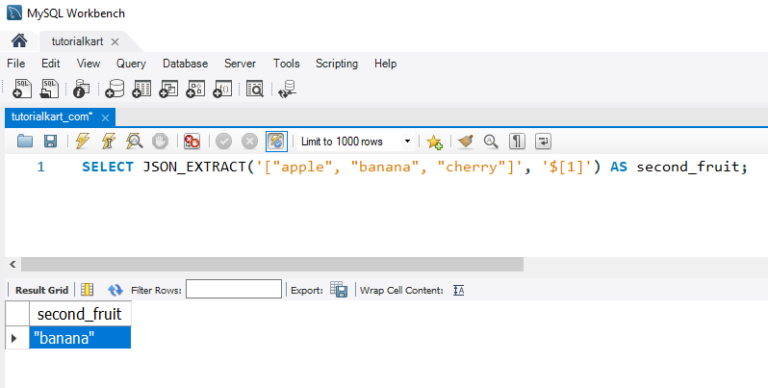Image resolution: width=768 pixels, height=388 pixels.
Task: Open a SQL script file with the folder icon
Action: click(x=25, y=142)
